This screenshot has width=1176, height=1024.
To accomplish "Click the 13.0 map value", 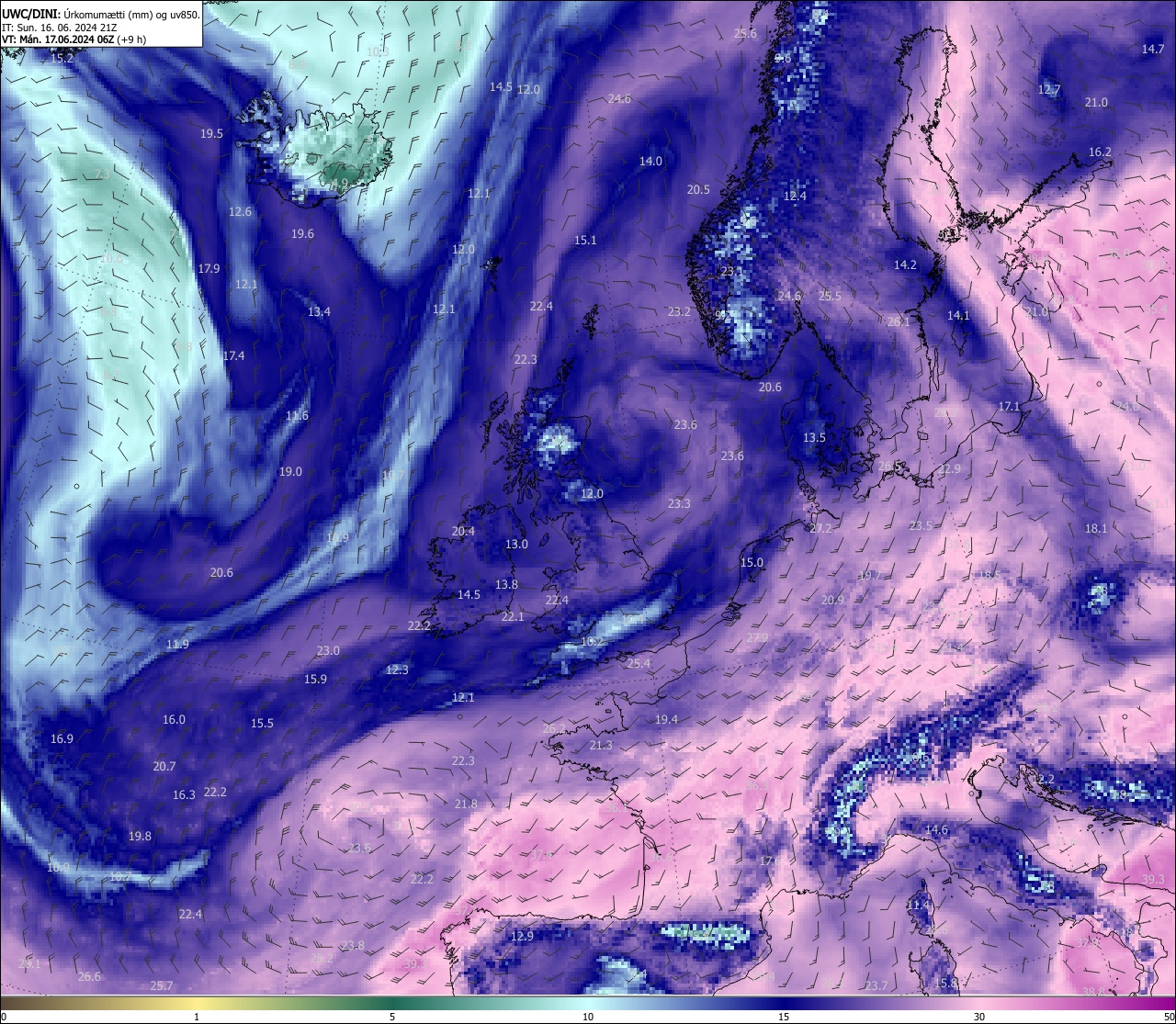I will (x=516, y=544).
